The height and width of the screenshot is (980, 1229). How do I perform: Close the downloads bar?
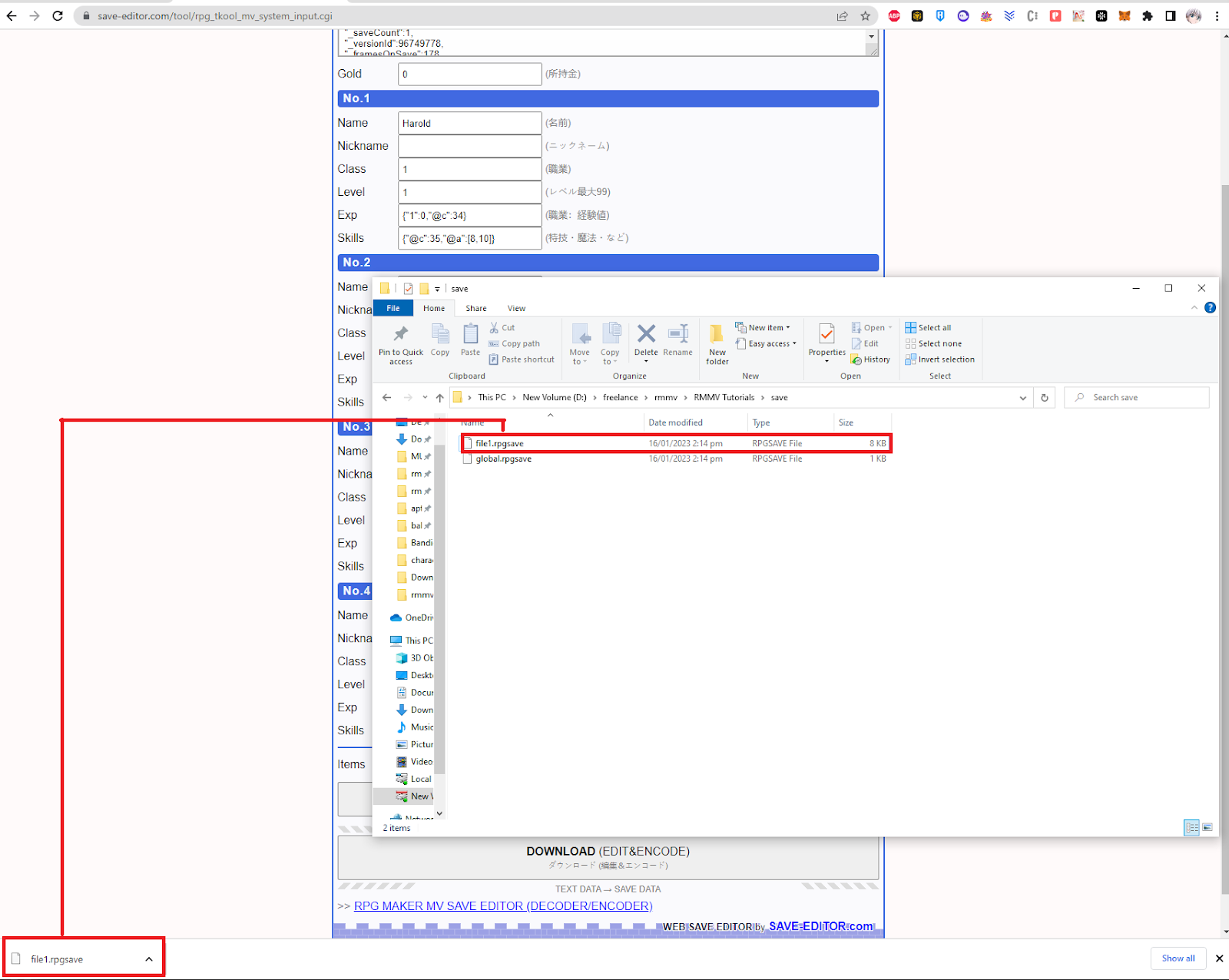point(1219,958)
